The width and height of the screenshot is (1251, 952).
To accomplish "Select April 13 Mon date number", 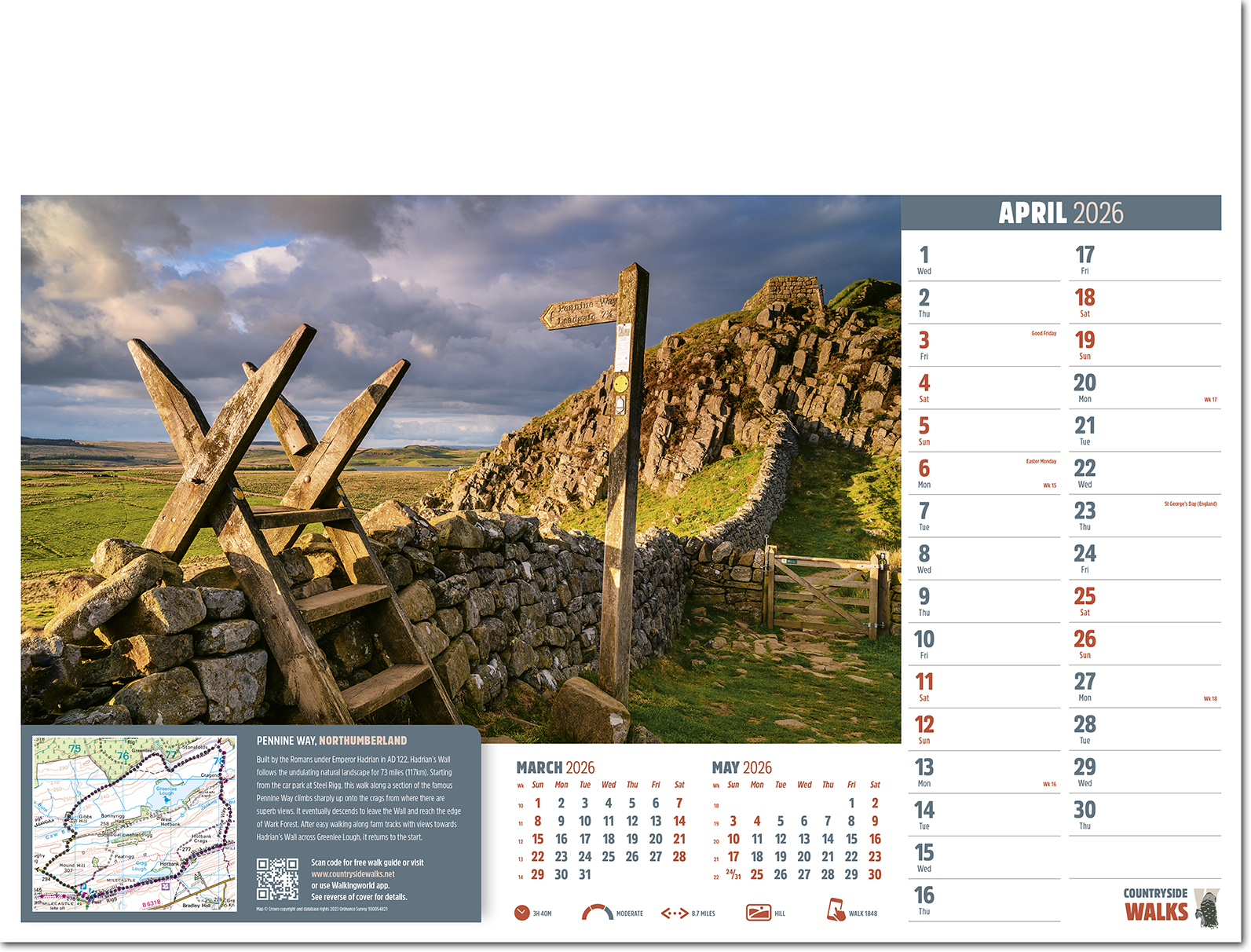I will 924,767.
